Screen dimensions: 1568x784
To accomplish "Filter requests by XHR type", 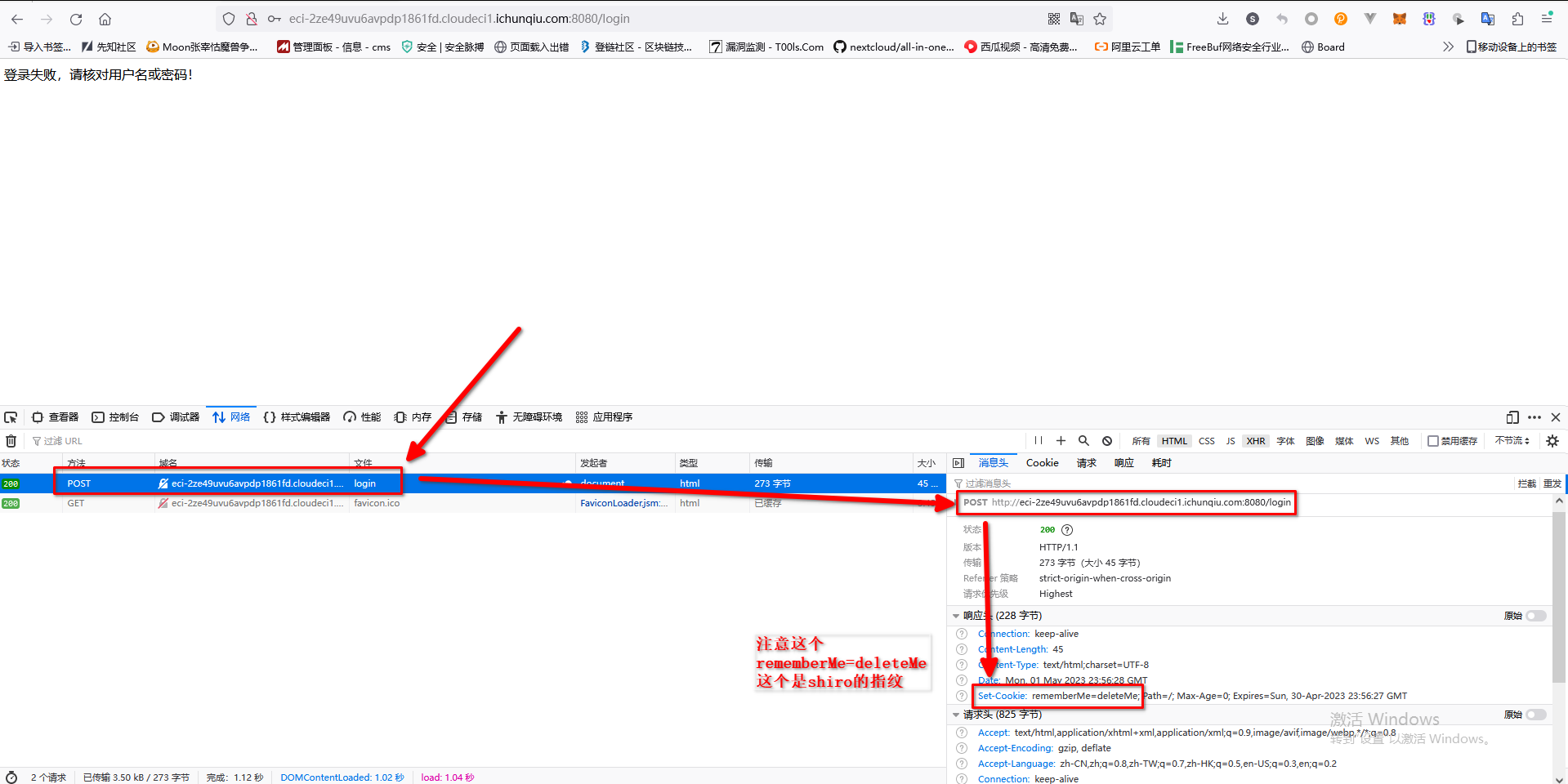I will [x=1255, y=441].
